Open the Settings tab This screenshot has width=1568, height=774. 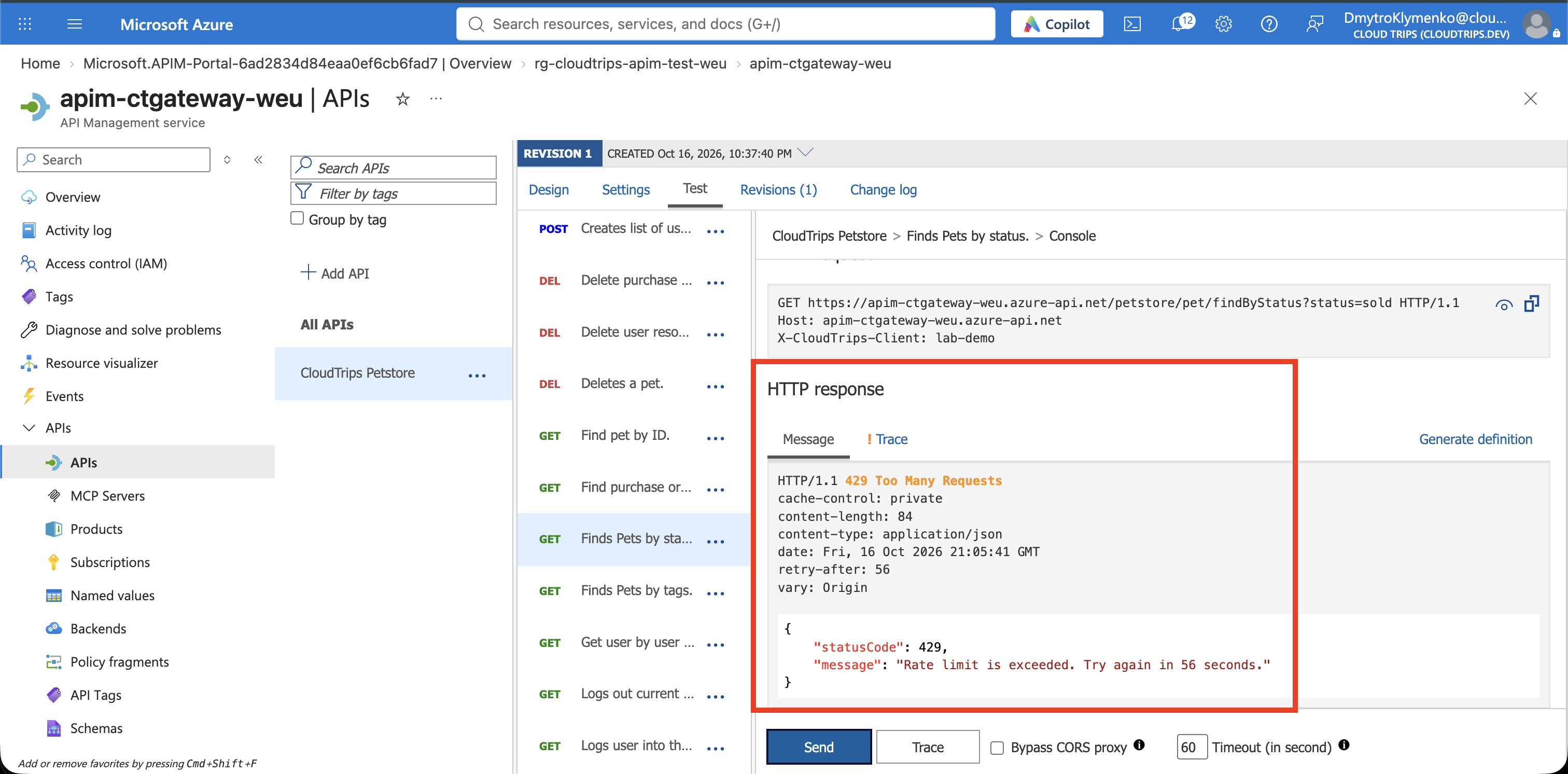click(625, 189)
